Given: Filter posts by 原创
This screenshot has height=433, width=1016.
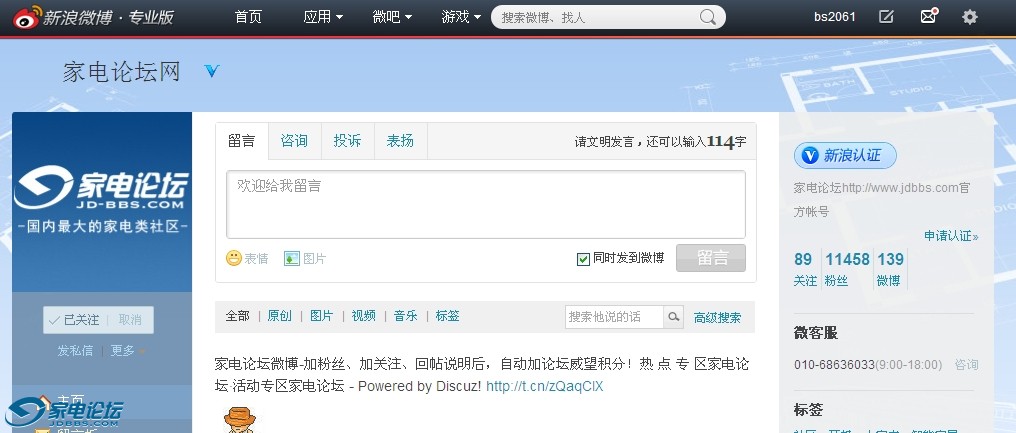Looking at the screenshot, I should click(x=279, y=316).
